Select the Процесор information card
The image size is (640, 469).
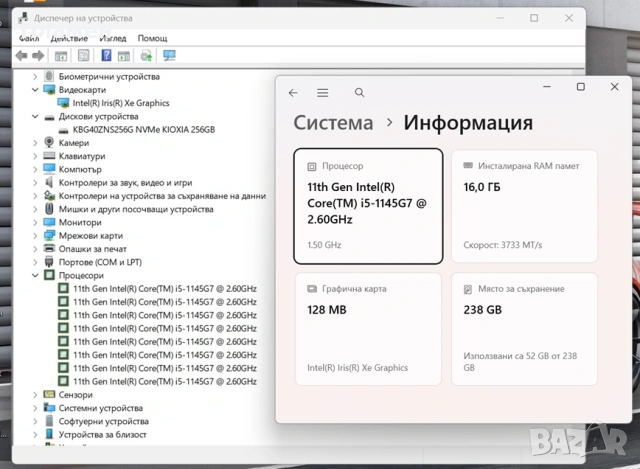(x=368, y=206)
